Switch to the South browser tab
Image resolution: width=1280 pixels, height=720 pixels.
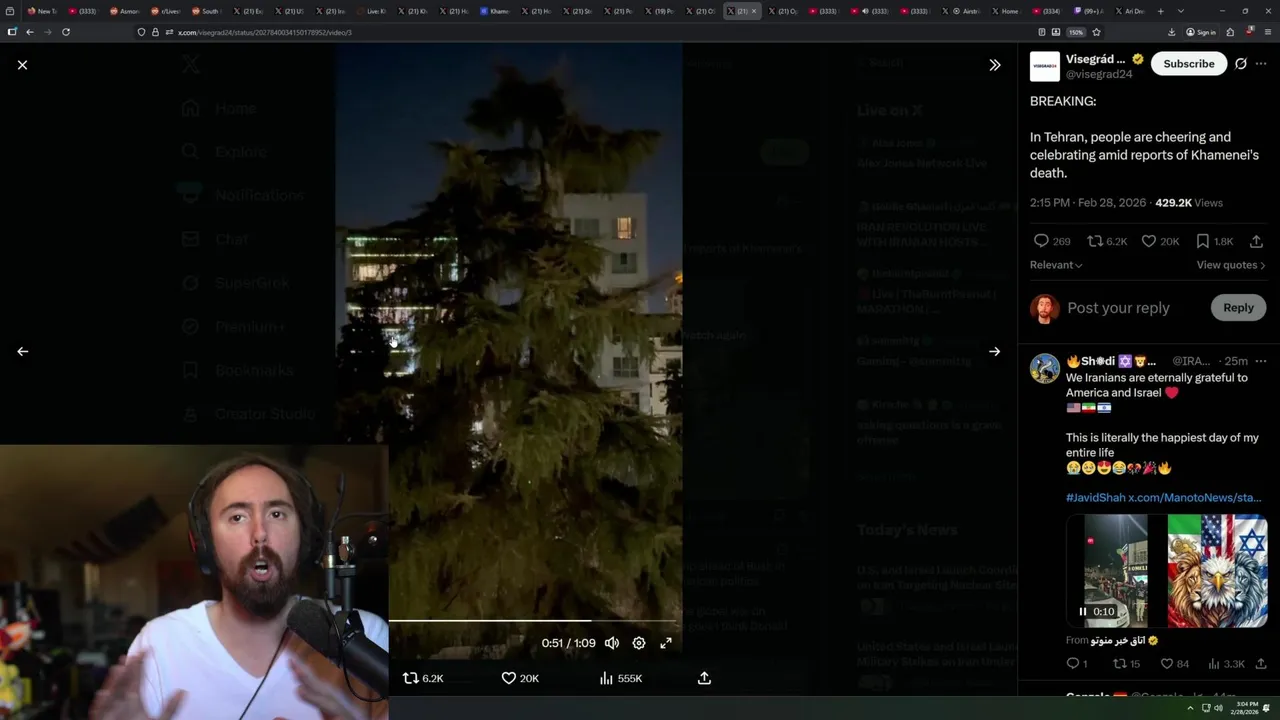[x=205, y=11]
